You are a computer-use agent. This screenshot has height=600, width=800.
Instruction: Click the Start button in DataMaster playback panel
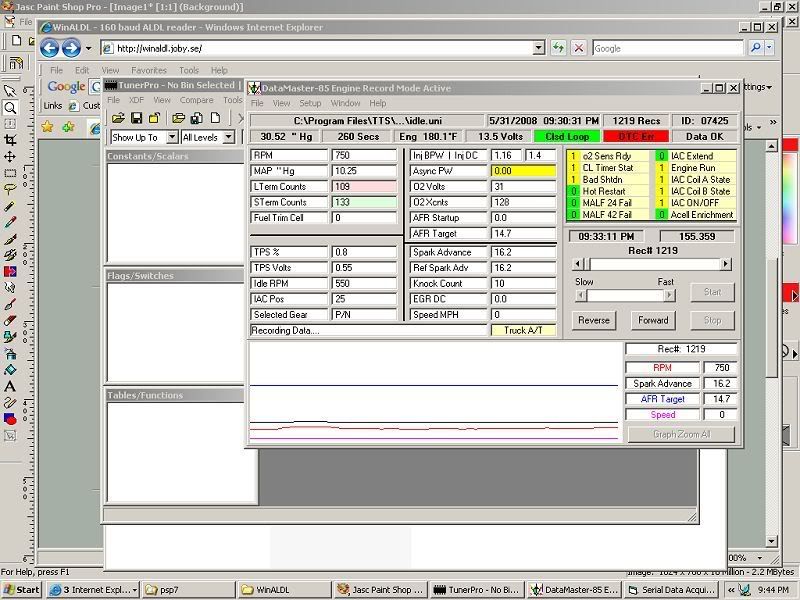(x=712, y=292)
